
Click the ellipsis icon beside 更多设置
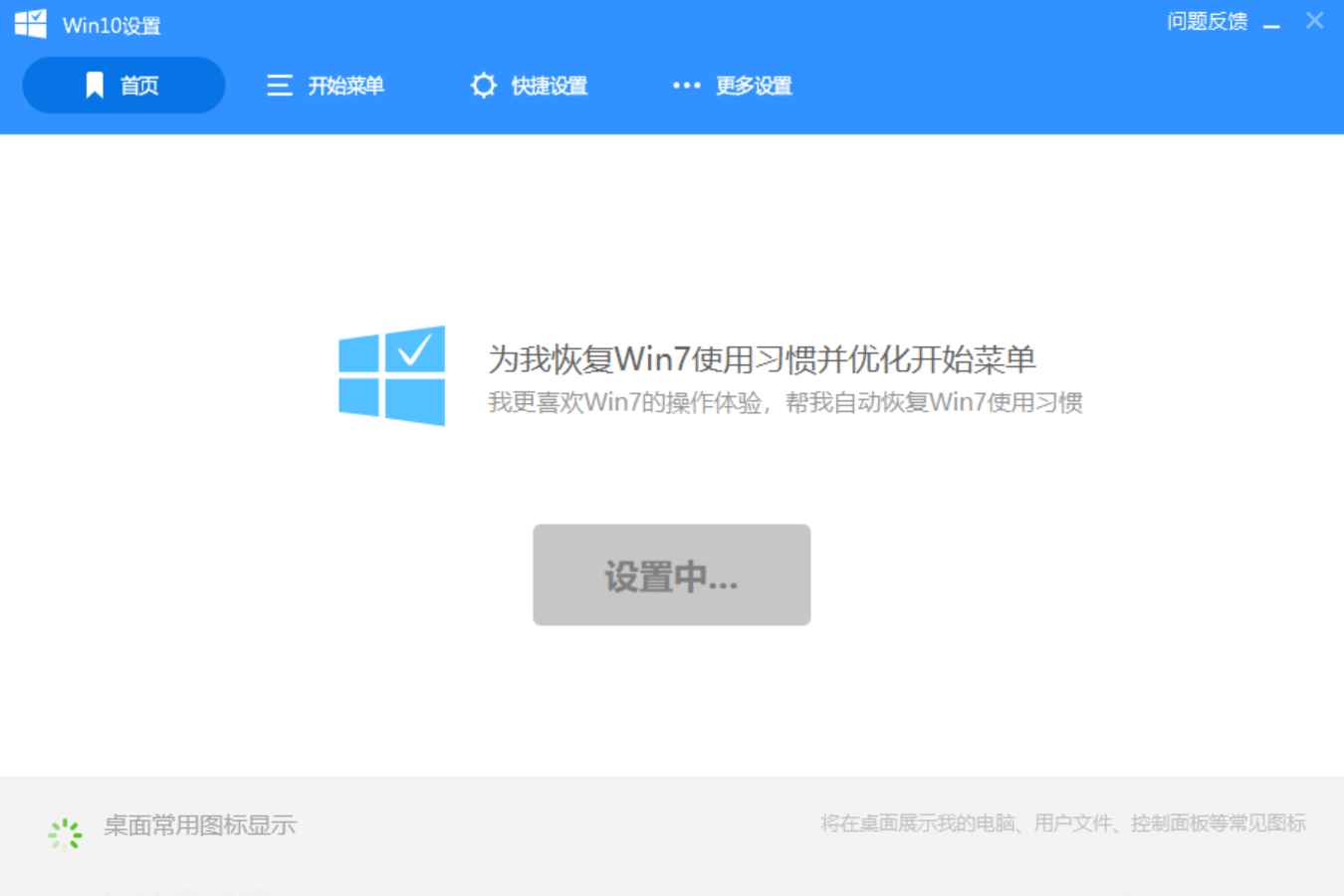coord(687,85)
